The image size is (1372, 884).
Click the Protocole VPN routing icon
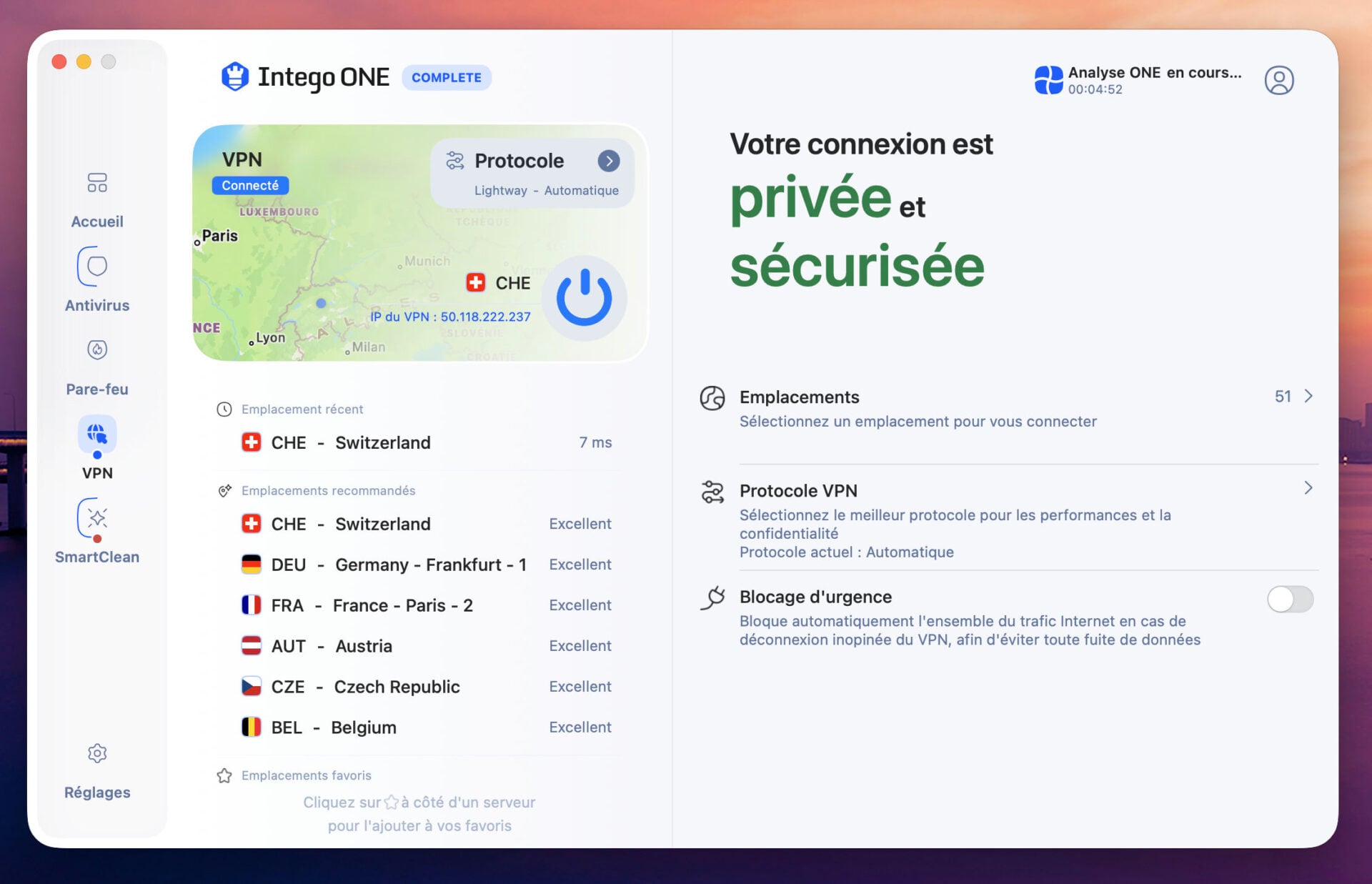(712, 492)
